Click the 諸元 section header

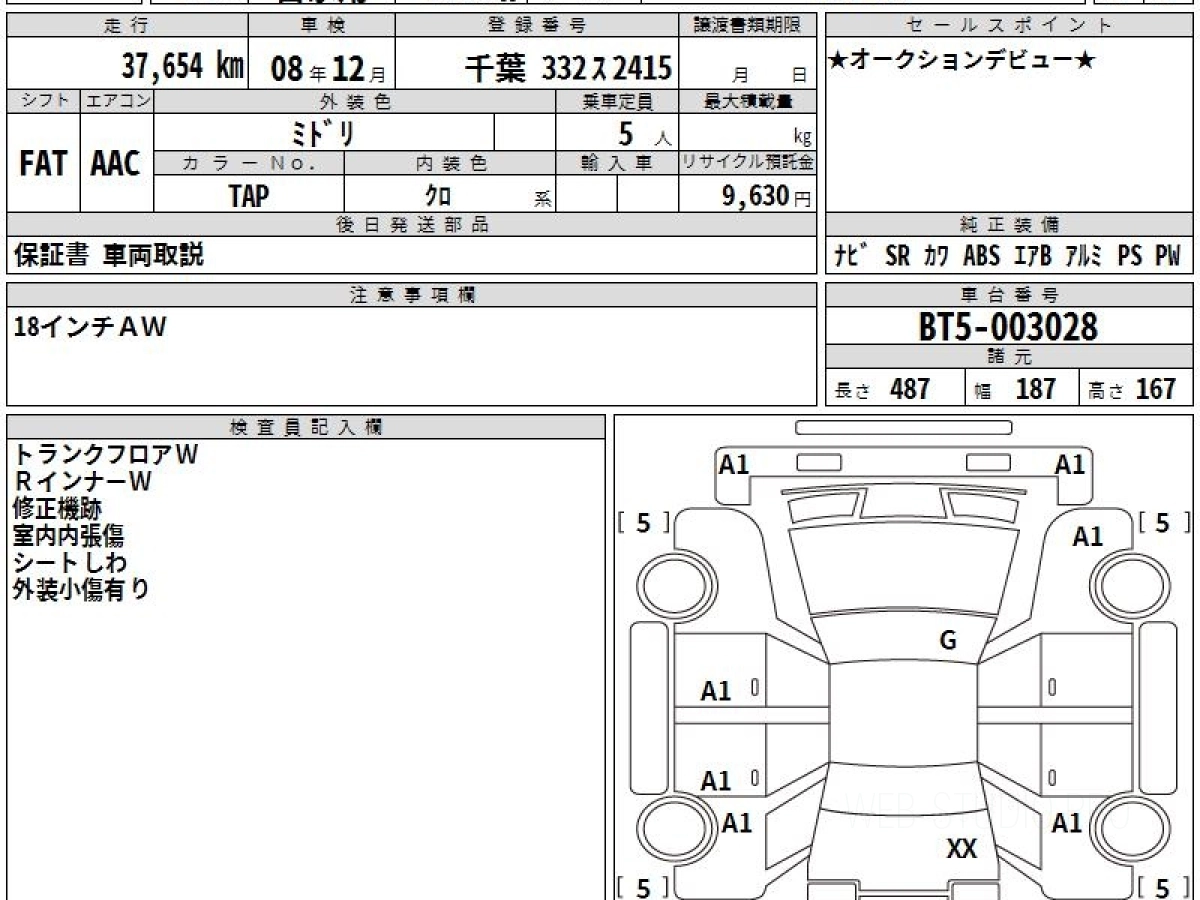click(1009, 357)
